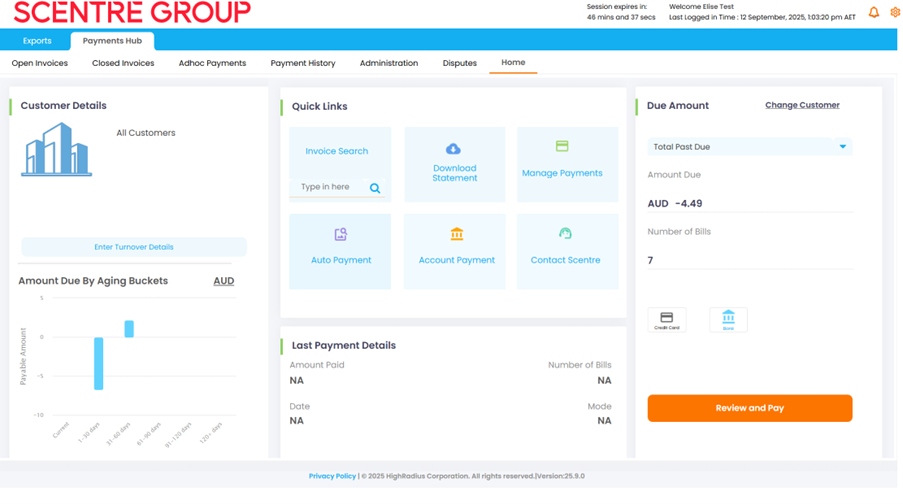
Task: Click the 1-30 days chart bar
Action: coord(98,364)
